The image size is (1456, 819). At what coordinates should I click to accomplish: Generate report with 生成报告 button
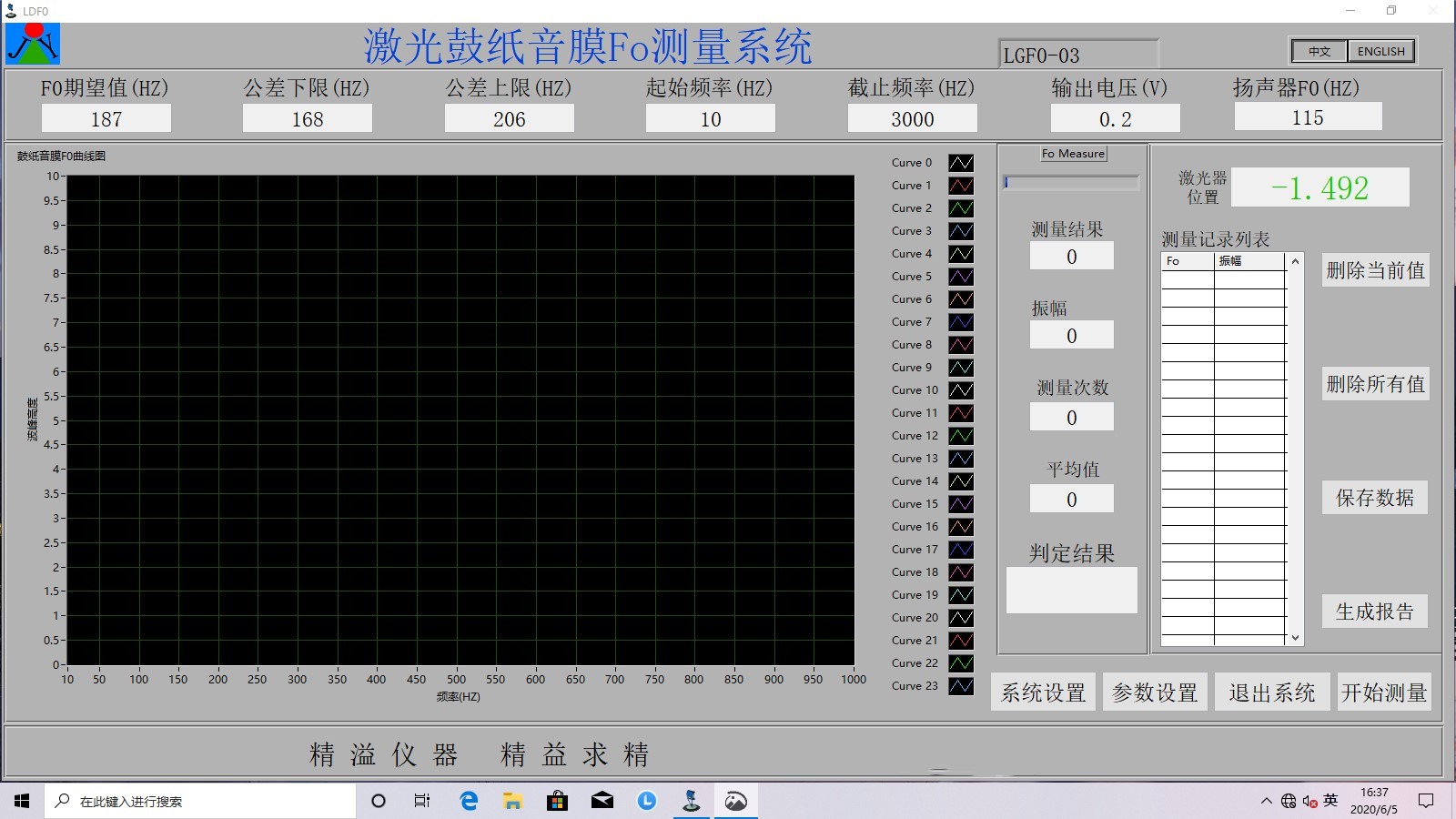coord(1375,612)
